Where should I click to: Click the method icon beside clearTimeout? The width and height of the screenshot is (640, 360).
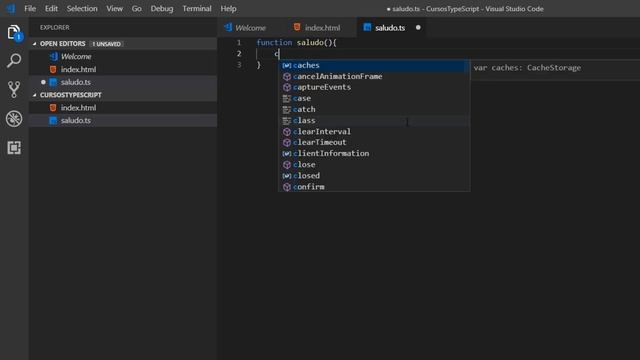(287, 142)
